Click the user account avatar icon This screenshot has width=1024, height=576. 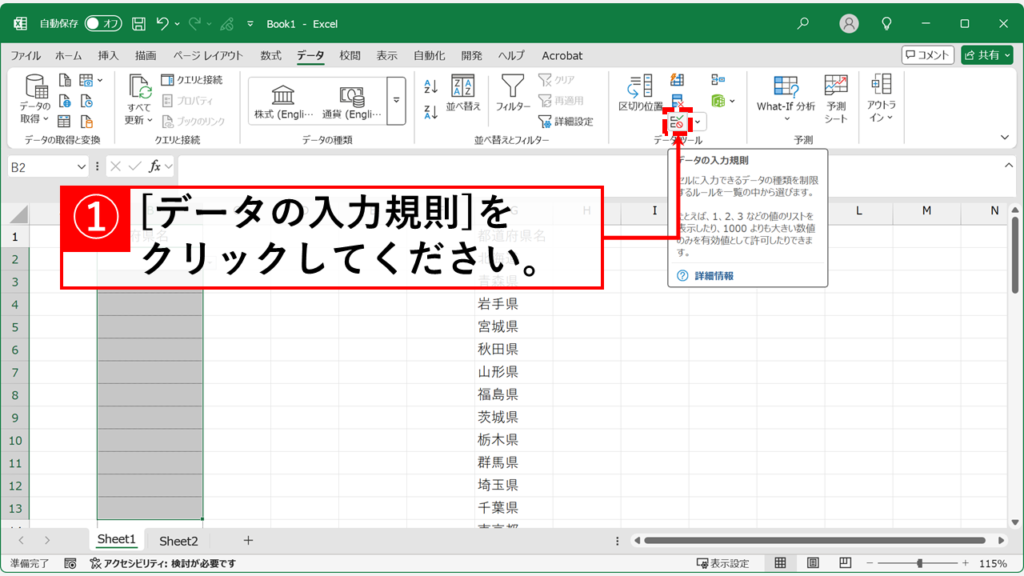coord(848,24)
